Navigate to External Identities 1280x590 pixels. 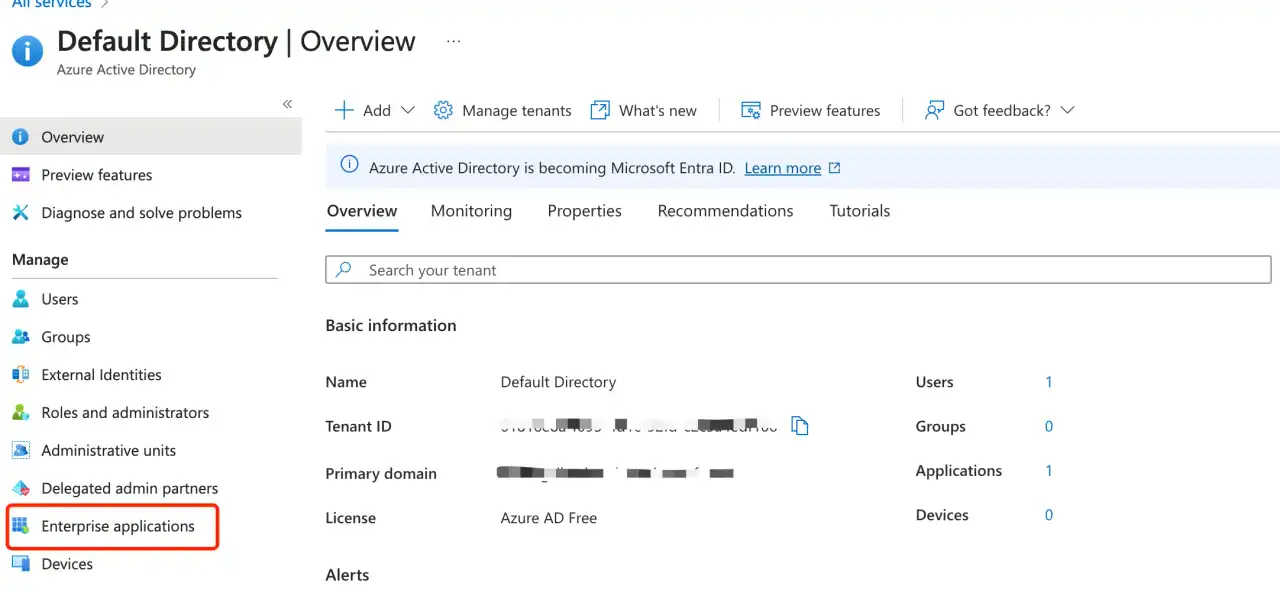[101, 374]
